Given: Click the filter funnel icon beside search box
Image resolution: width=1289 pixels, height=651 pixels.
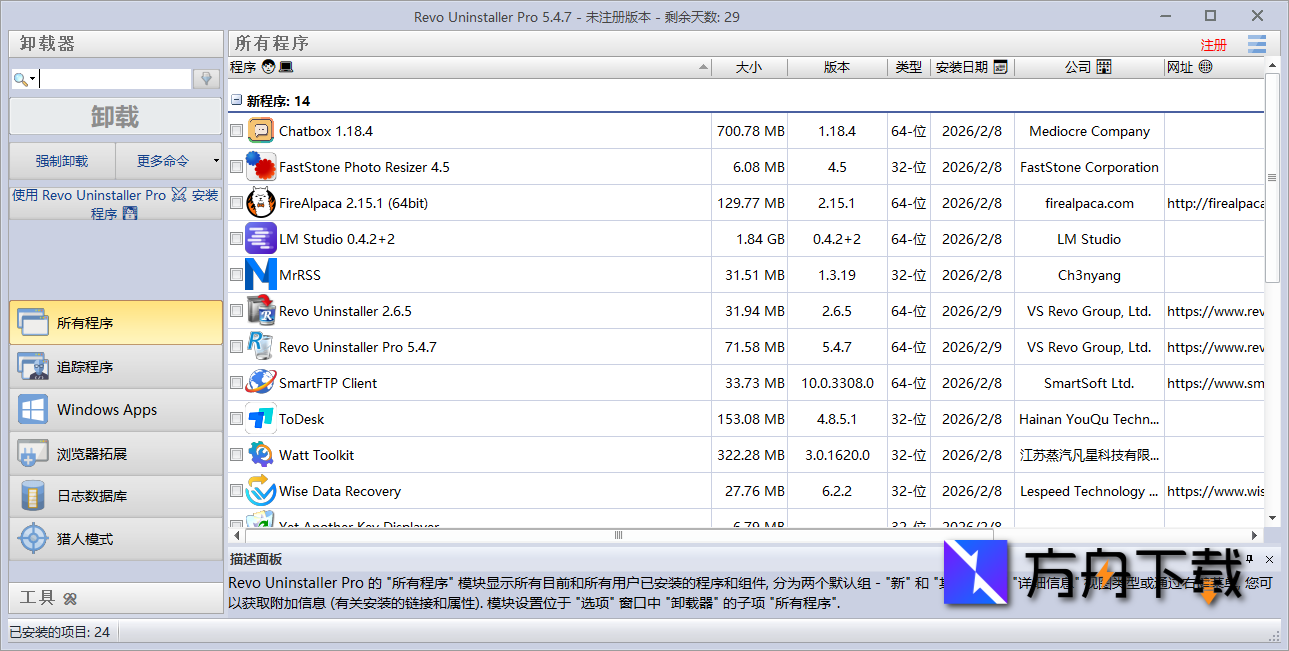Looking at the screenshot, I should click(205, 77).
